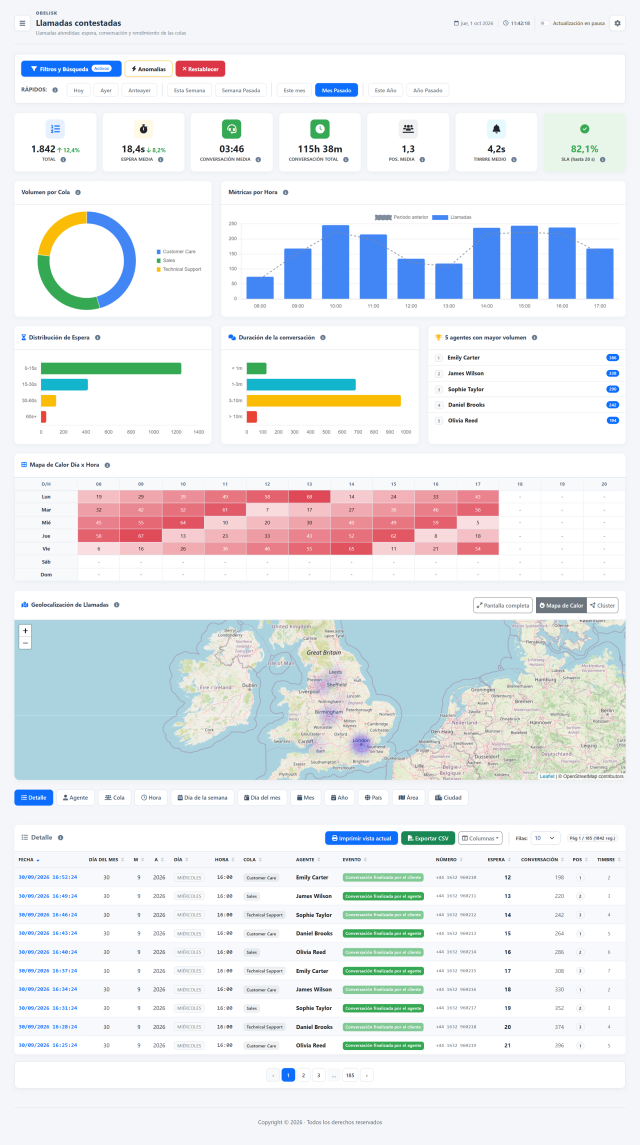This screenshot has width=640, height=1145.
Task: Switch to the Ciudad tab
Action: (x=448, y=797)
